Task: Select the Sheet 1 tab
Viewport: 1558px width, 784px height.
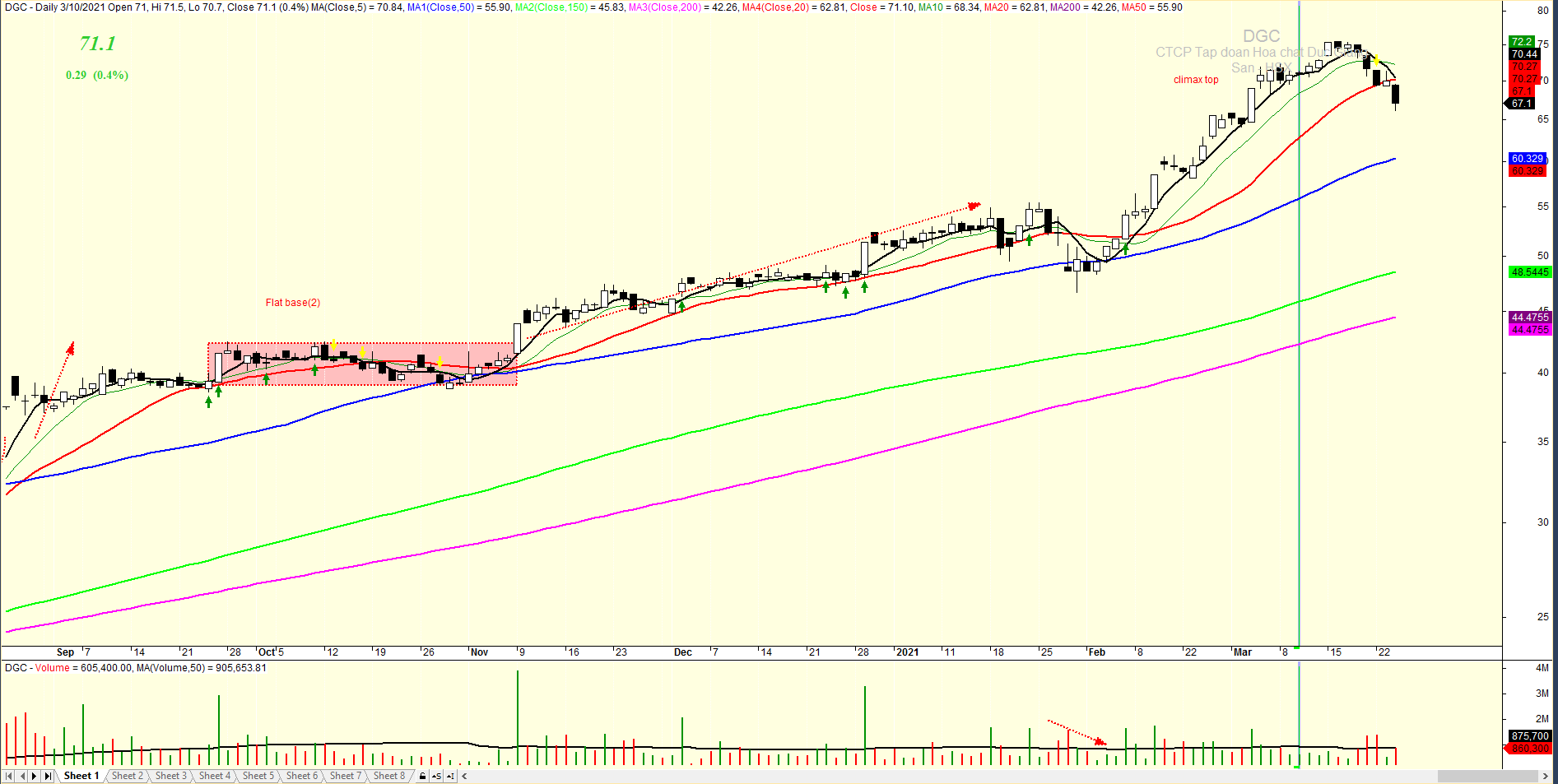Action: [81, 776]
